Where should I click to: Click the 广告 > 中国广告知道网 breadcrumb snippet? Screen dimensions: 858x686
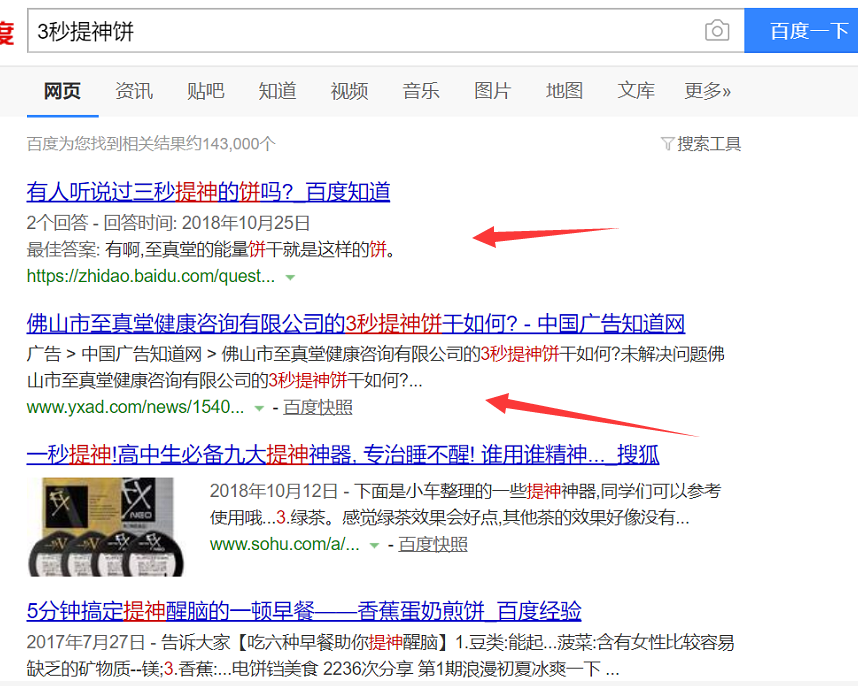click(x=375, y=367)
